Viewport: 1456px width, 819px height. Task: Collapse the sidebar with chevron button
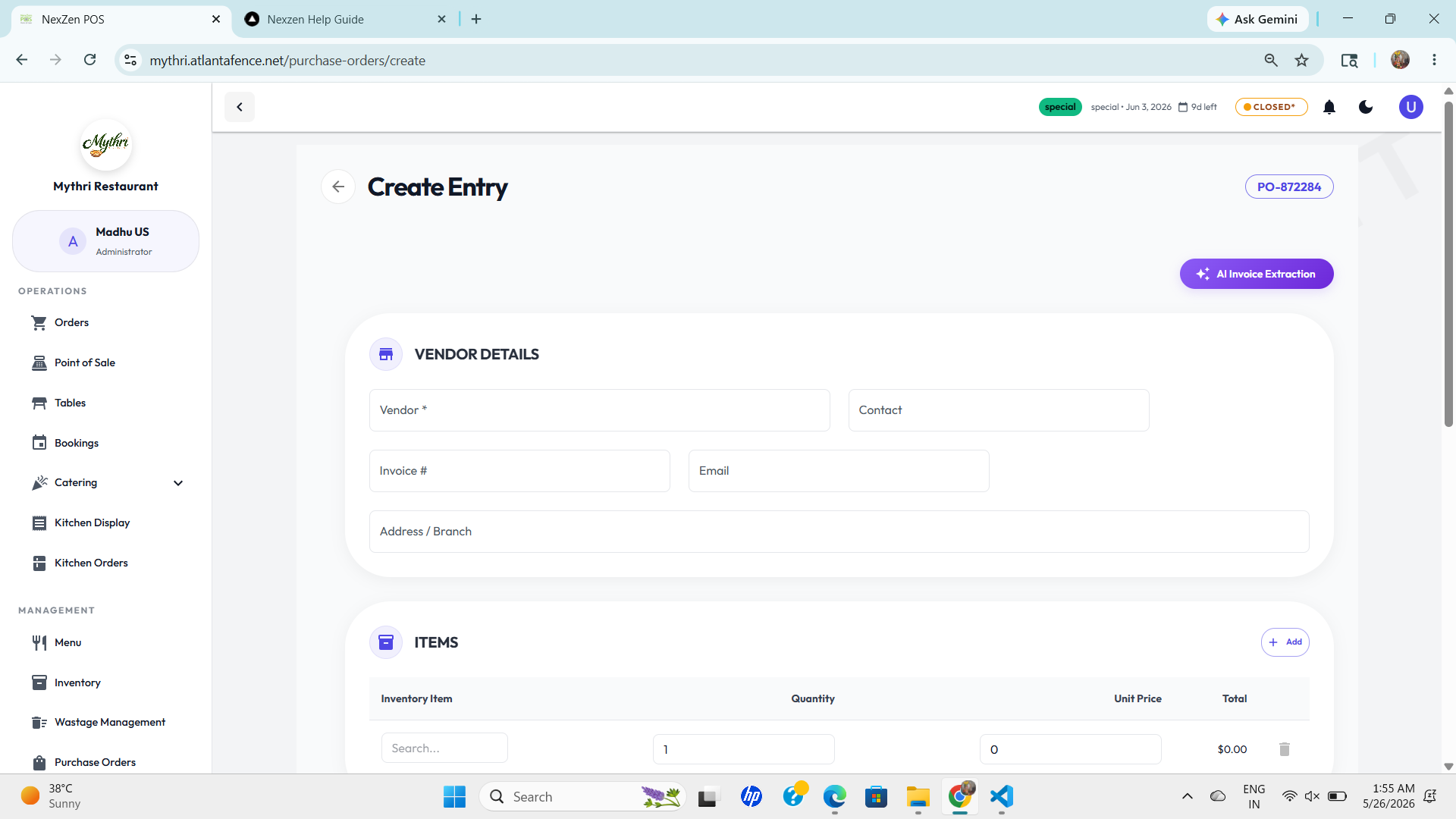coord(240,107)
